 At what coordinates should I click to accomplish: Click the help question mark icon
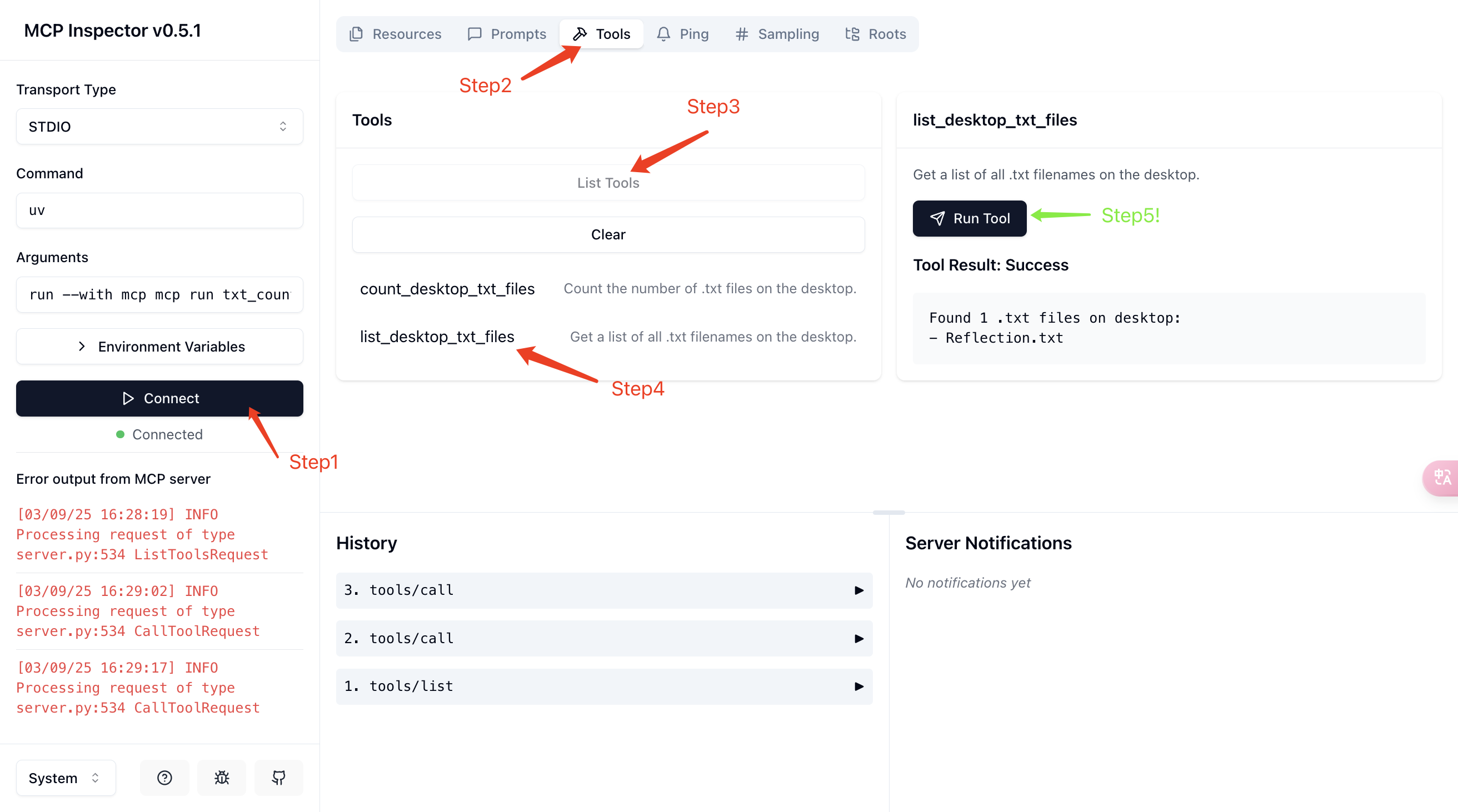pyautogui.click(x=164, y=778)
